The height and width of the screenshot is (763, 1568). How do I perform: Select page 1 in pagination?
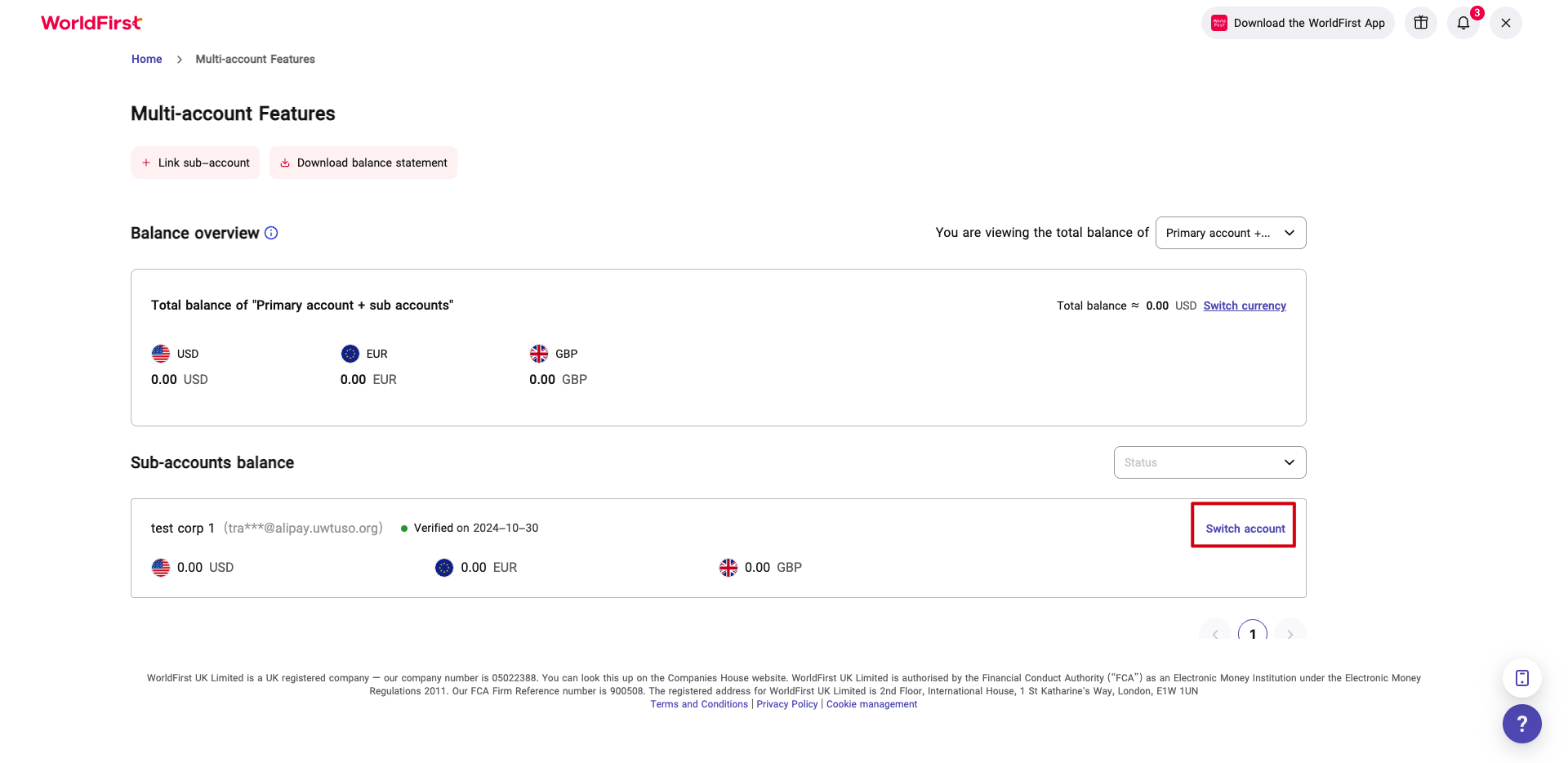pyautogui.click(x=1253, y=632)
